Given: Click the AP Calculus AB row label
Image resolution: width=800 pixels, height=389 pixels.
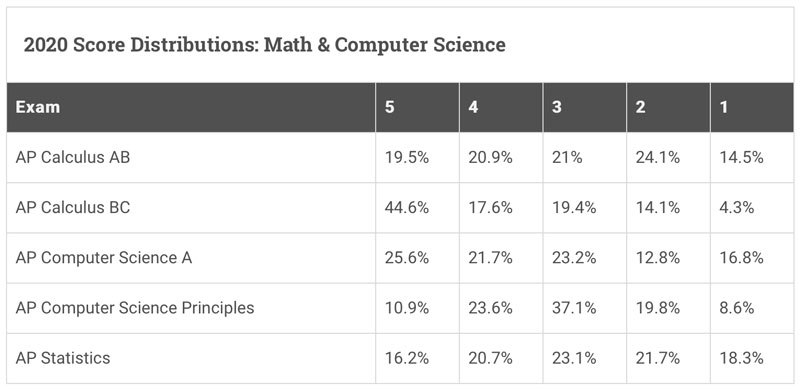Looking at the screenshot, I should pos(73,157).
